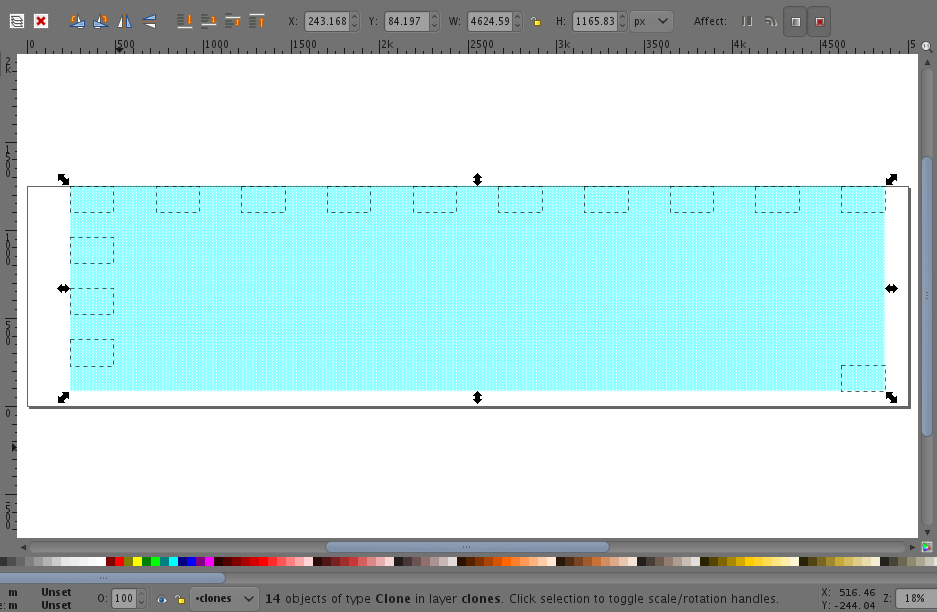Click the horizontal canvas scrollbar

point(465,546)
